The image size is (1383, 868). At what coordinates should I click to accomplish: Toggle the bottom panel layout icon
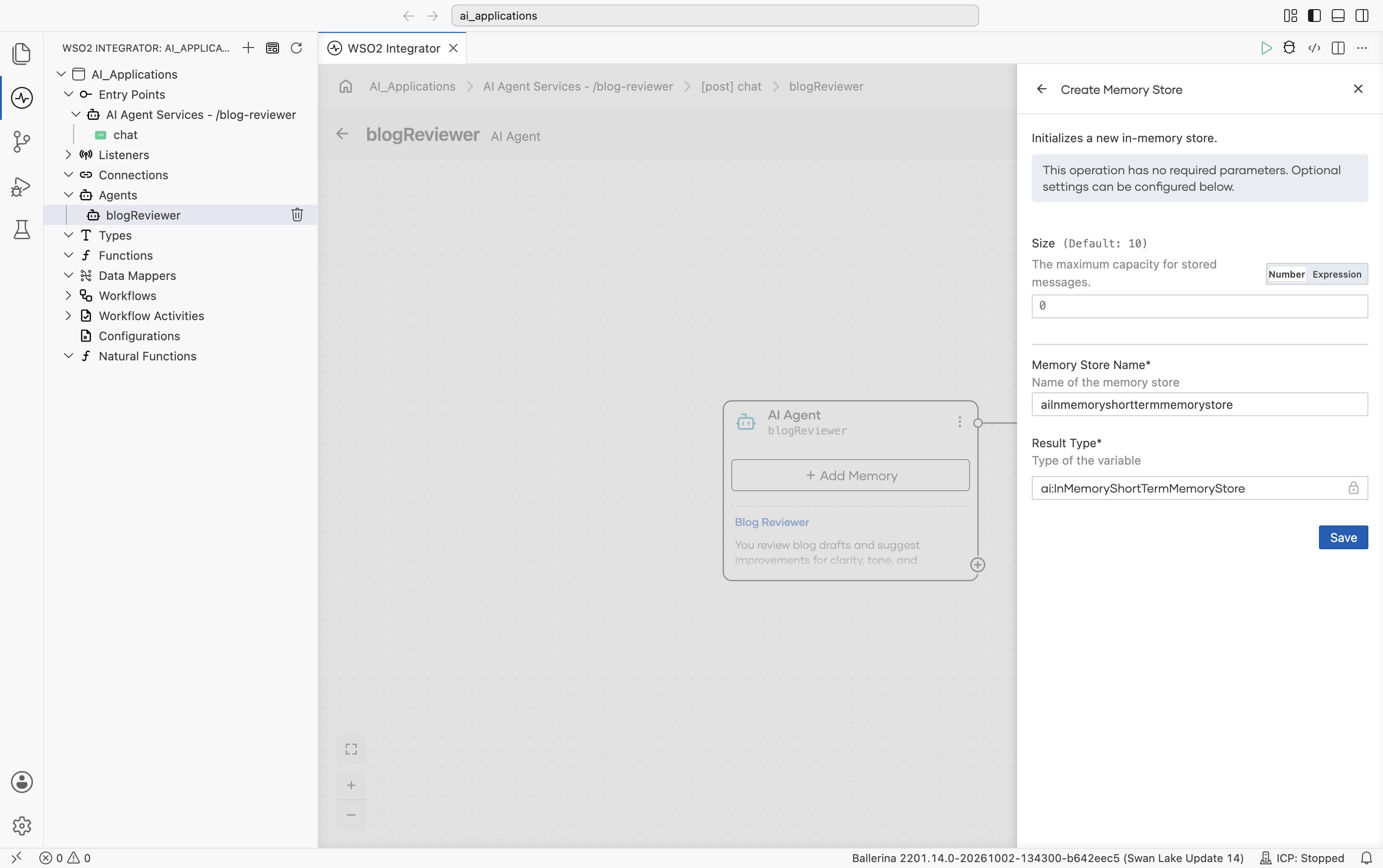(x=1338, y=16)
